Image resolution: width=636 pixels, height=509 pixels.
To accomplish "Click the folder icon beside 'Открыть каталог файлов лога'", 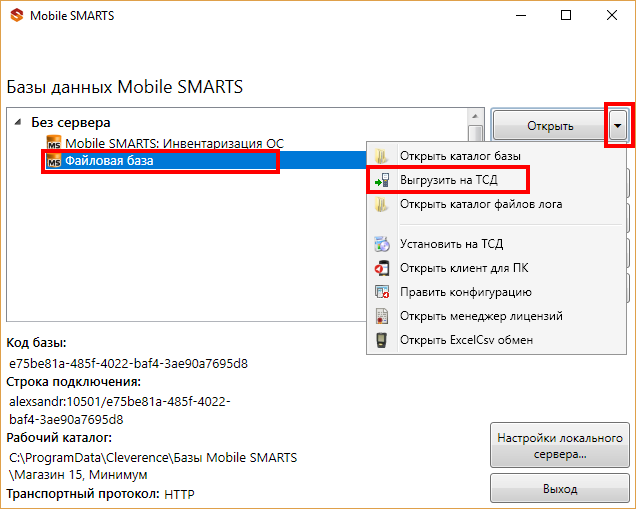I will click(381, 204).
